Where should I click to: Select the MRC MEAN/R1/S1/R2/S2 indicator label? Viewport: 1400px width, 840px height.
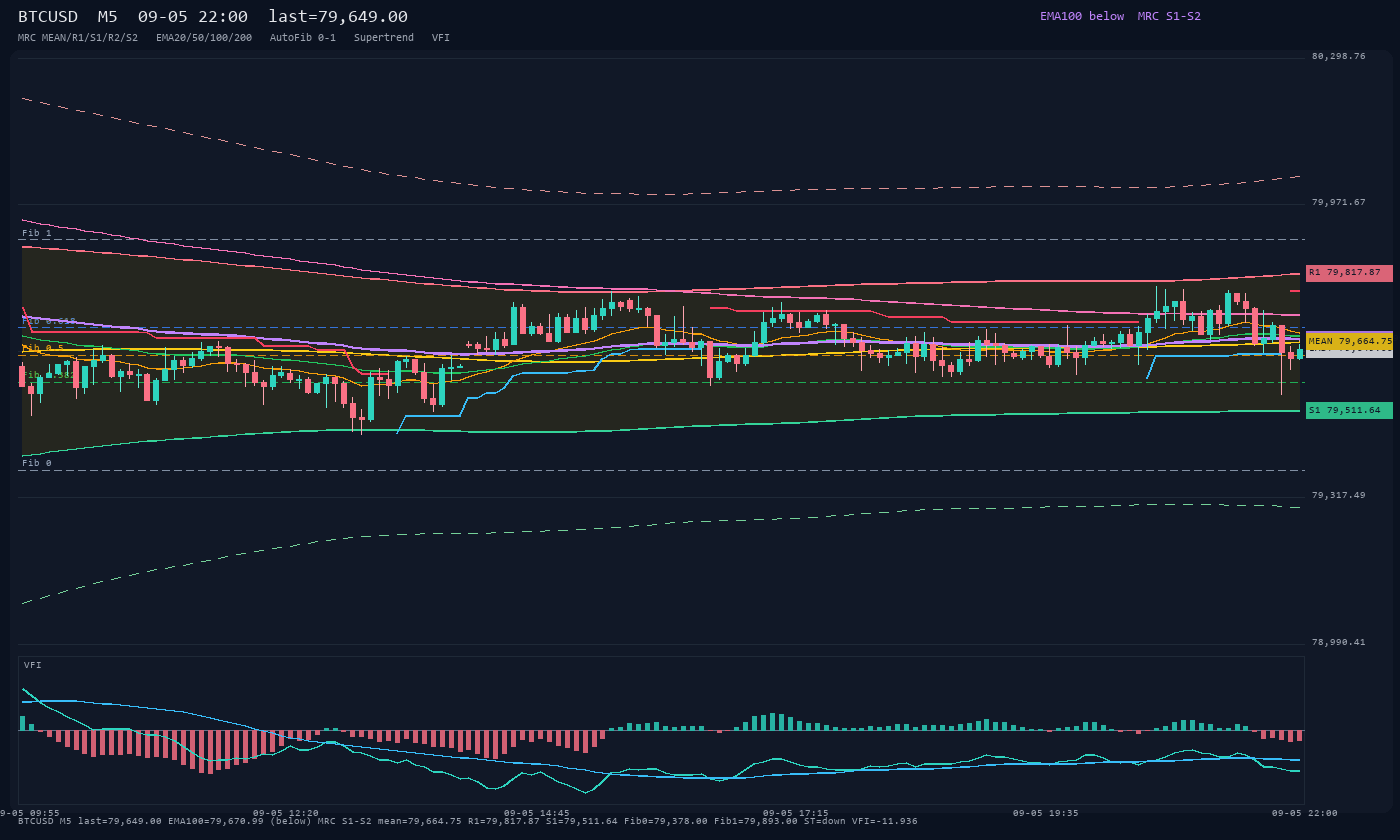(78, 37)
